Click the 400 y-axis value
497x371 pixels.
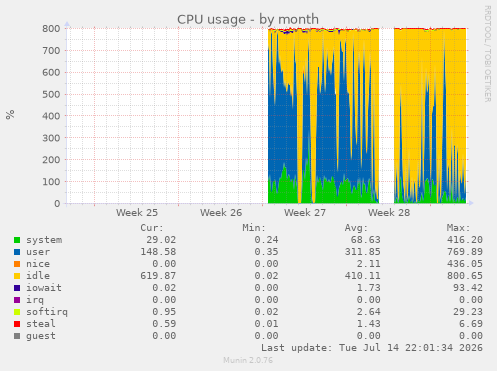51,116
